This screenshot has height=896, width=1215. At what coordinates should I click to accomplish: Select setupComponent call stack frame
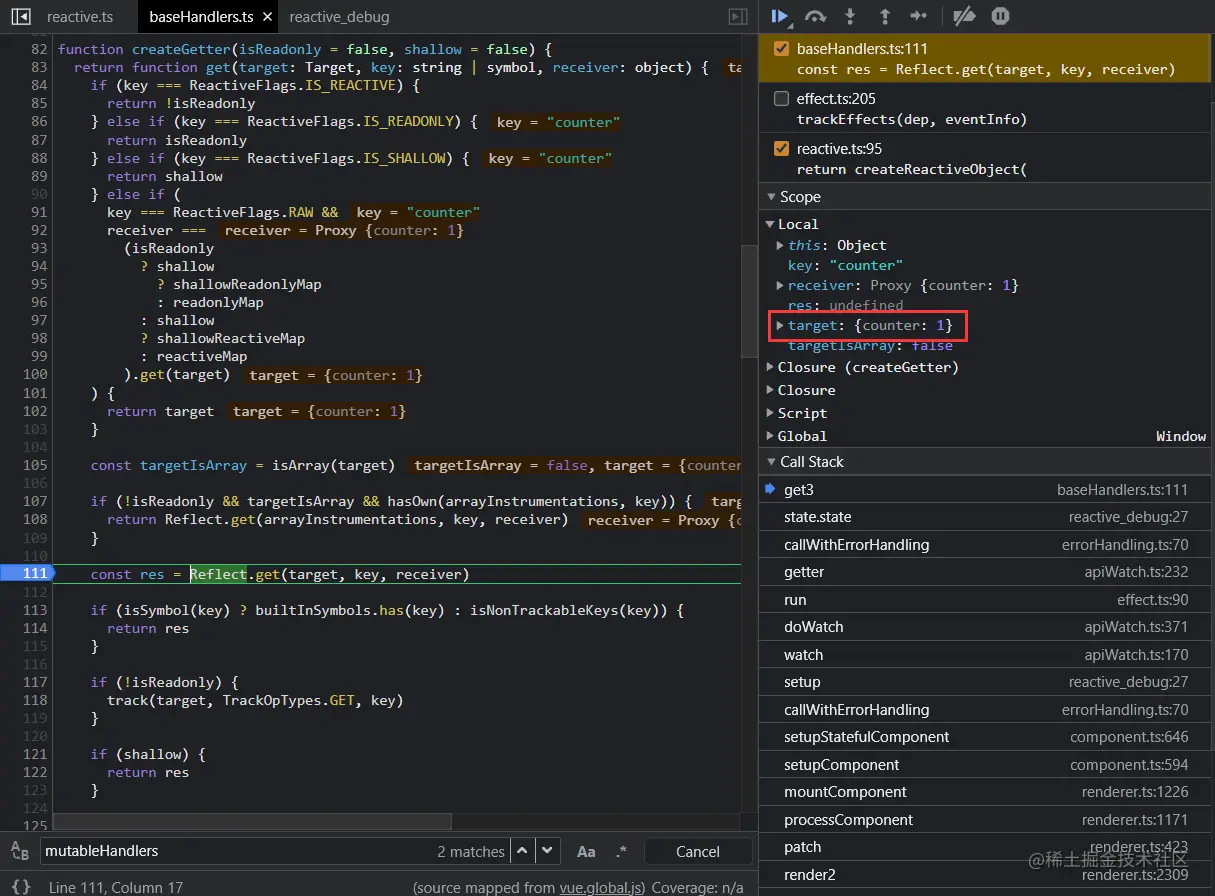pyautogui.click(x=986, y=765)
